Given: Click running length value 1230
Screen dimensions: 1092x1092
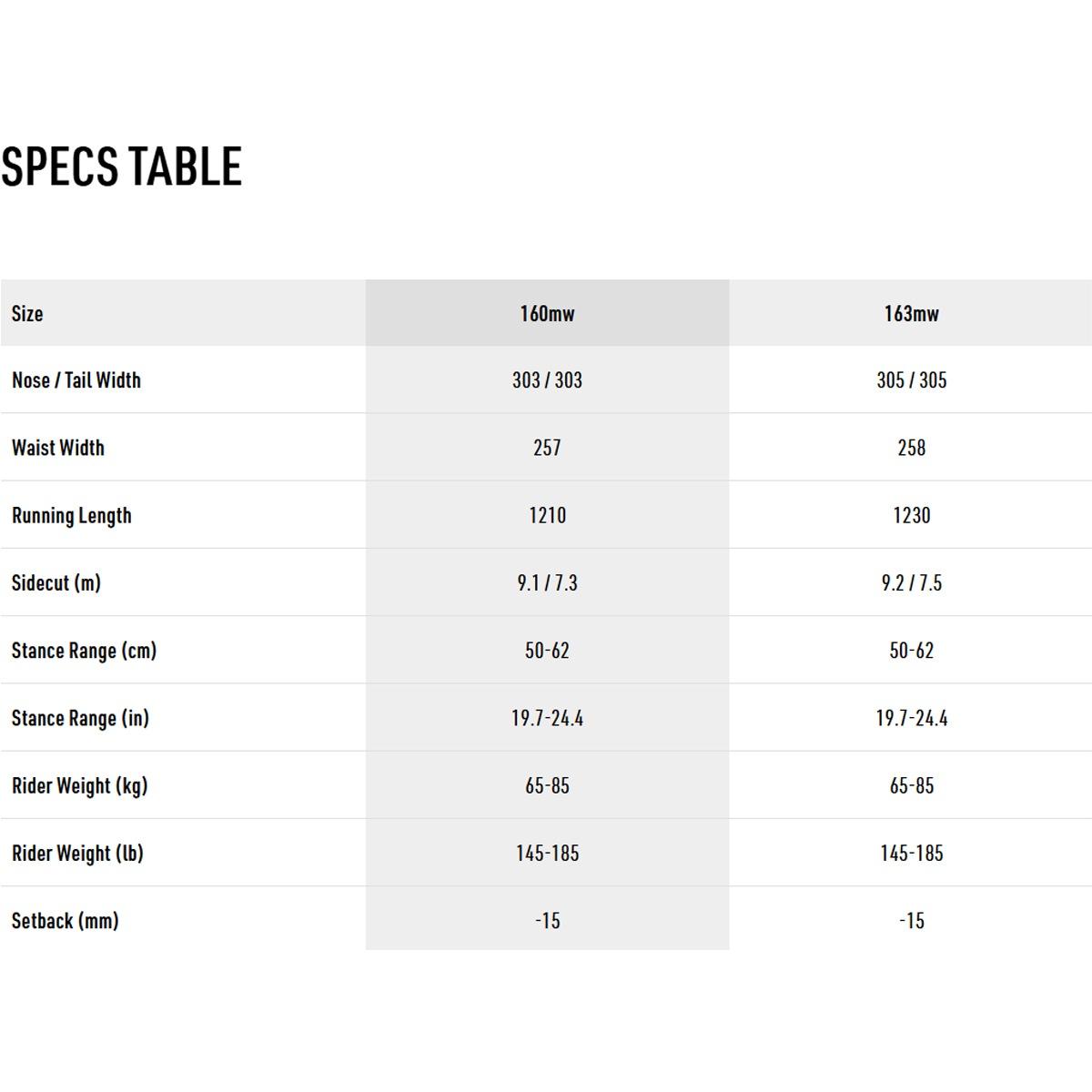Looking at the screenshot, I should coord(911,515).
